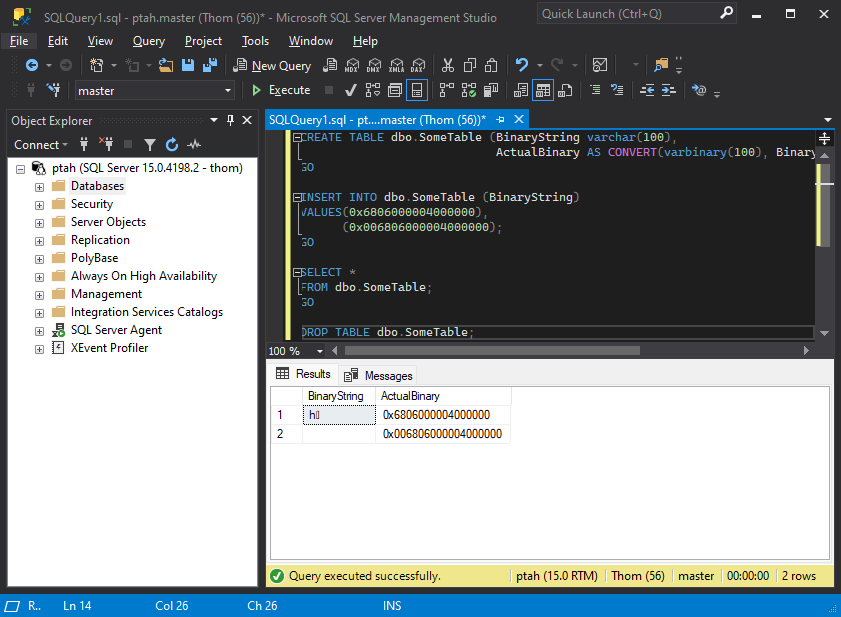The image size is (841, 617).
Task: Open the 100 % zoom dropdown
Action: point(320,351)
